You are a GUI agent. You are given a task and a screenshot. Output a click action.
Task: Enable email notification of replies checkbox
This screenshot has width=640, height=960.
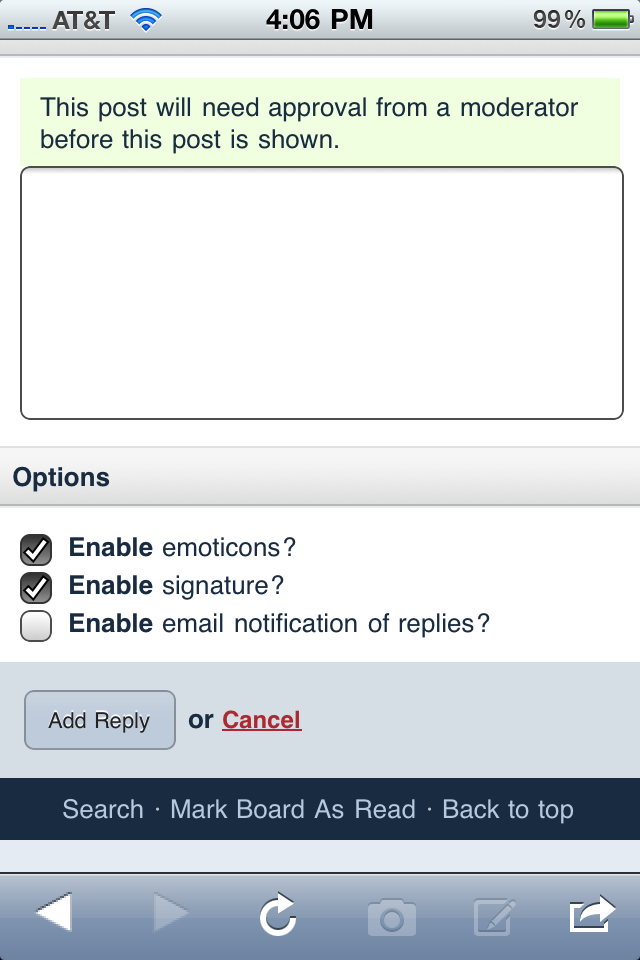(36, 625)
